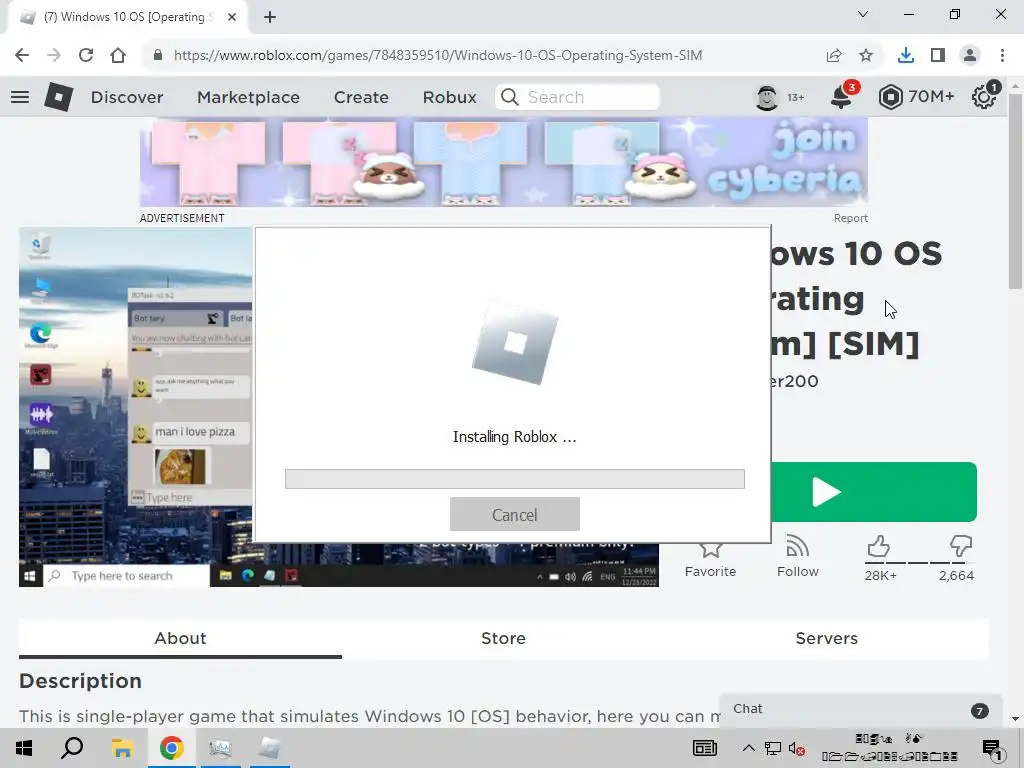Open the Discover page
The image size is (1024, 768).
point(127,97)
